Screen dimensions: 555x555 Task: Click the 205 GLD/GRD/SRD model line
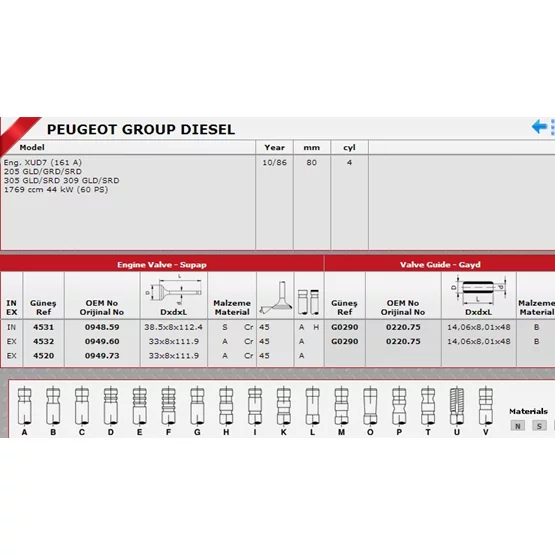(43, 171)
